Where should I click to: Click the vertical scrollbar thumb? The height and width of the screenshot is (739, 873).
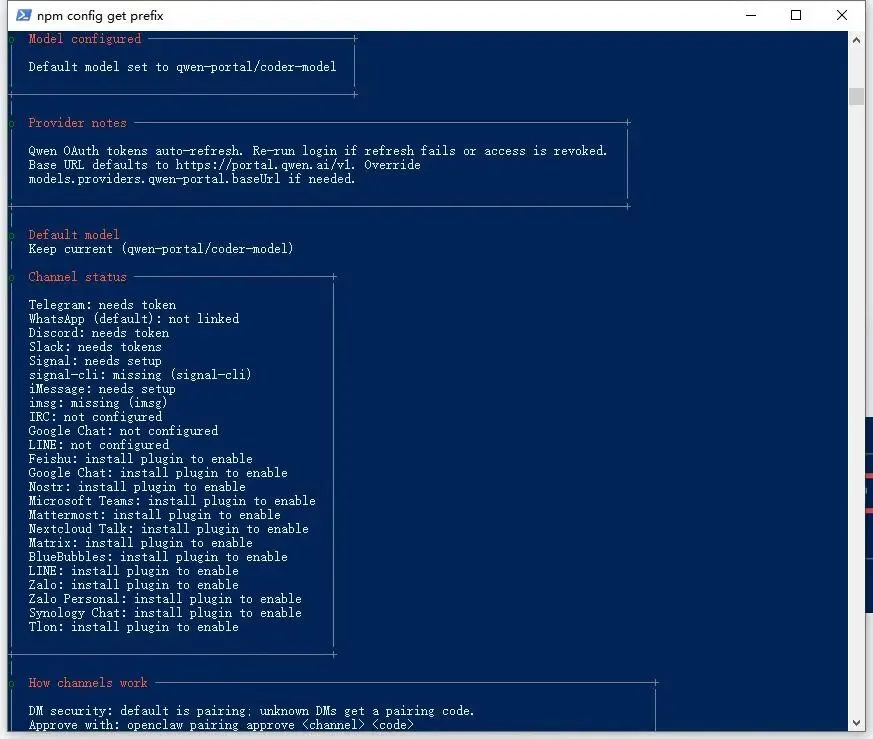coord(856,96)
